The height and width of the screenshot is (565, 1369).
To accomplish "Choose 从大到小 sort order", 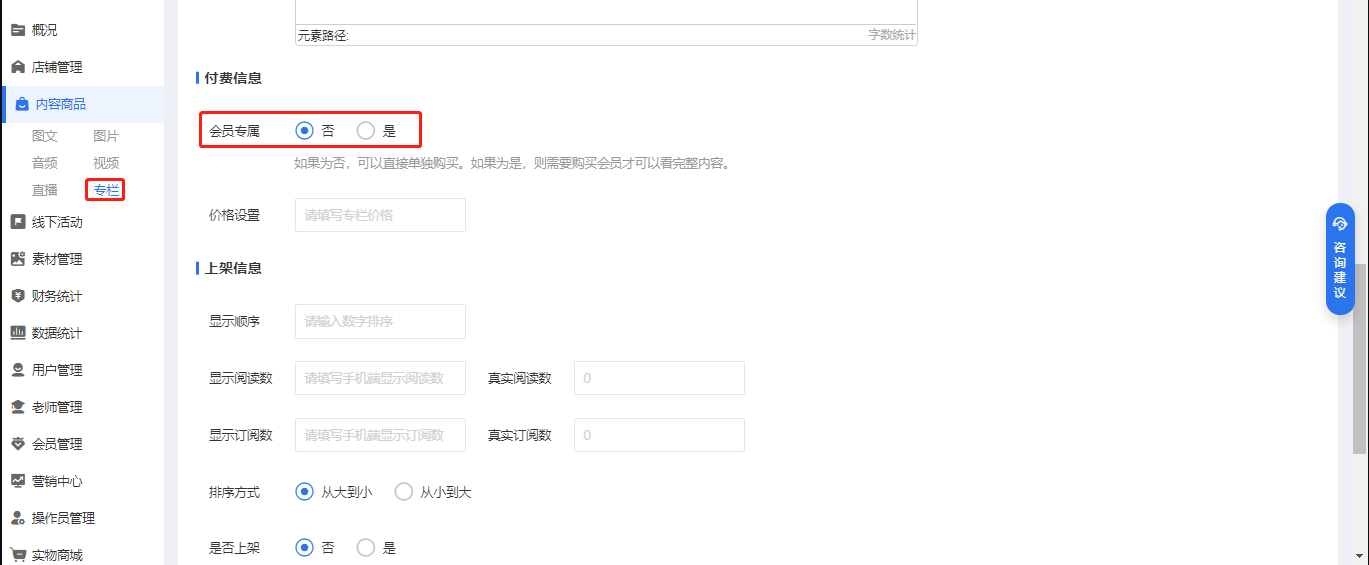I will click(x=305, y=492).
